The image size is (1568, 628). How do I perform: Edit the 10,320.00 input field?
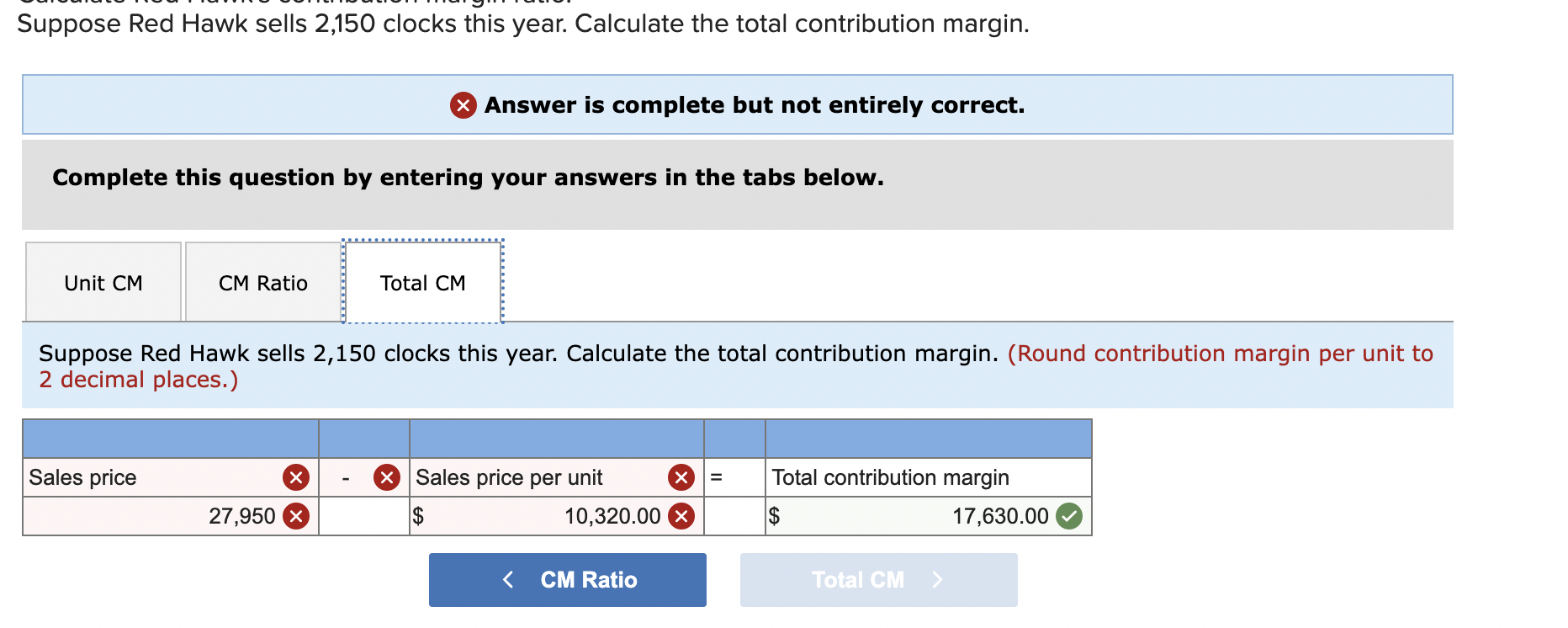click(589, 516)
